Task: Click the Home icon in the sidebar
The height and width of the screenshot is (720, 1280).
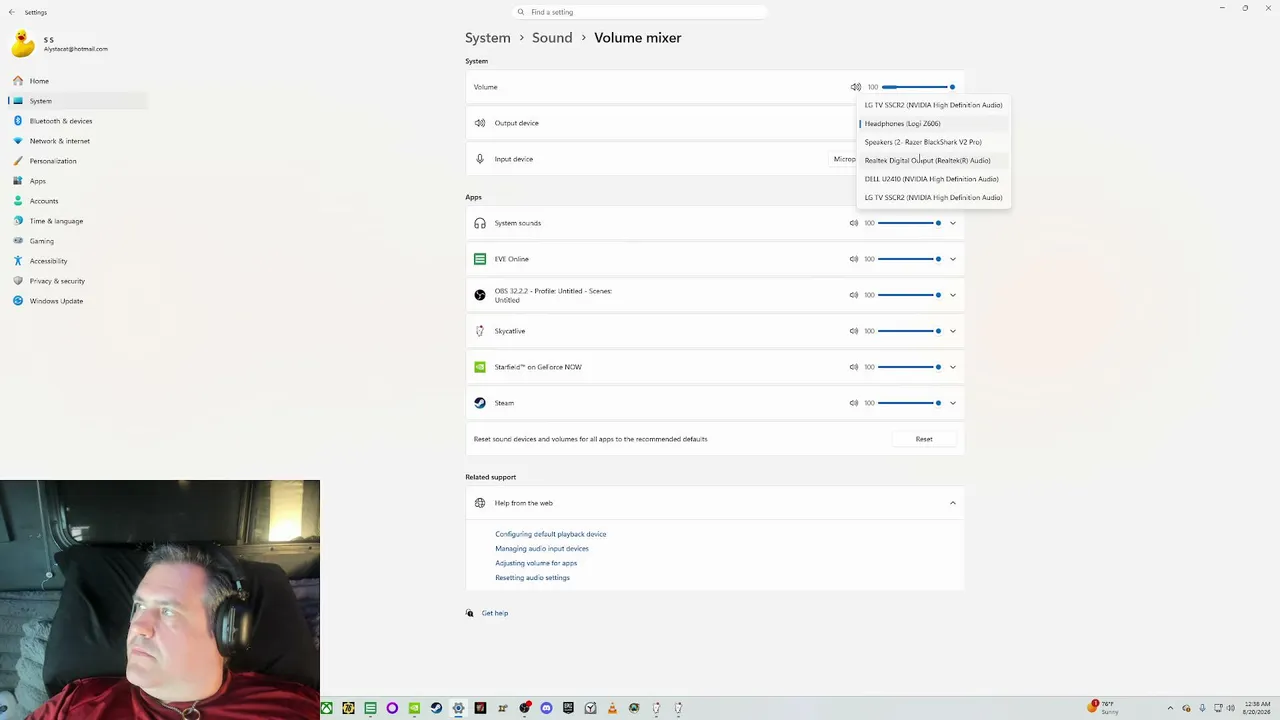Action: tap(18, 81)
